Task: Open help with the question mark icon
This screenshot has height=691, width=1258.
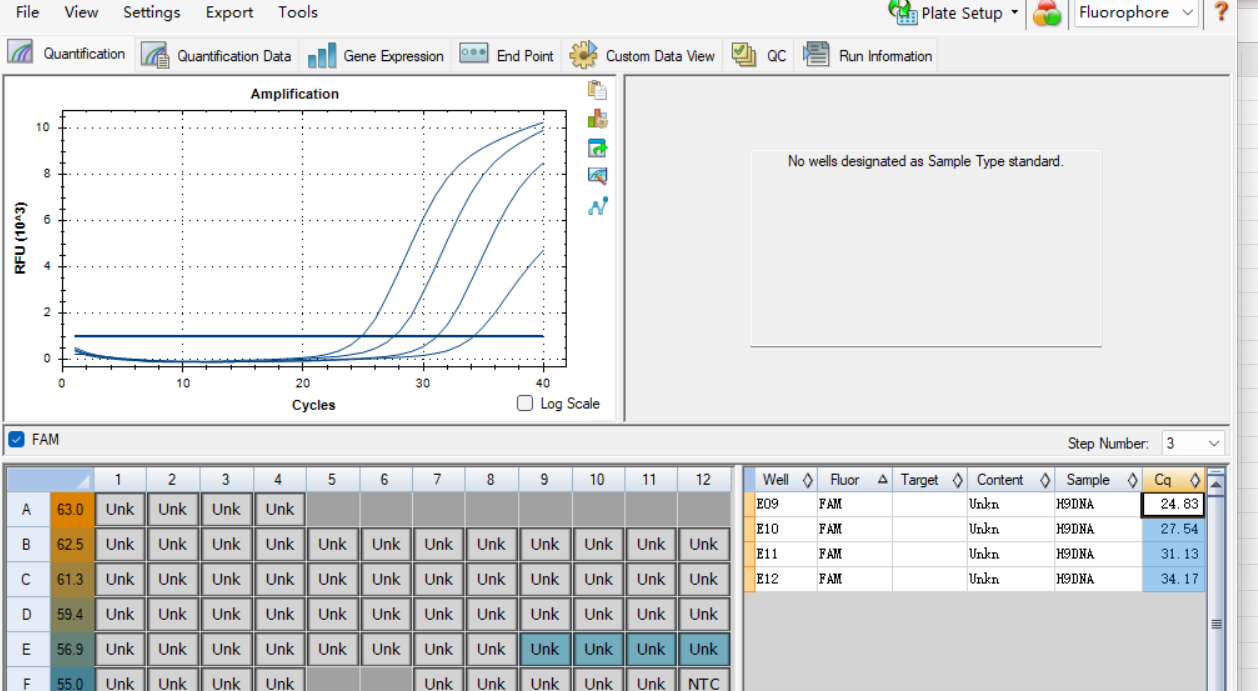Action: (1221, 12)
